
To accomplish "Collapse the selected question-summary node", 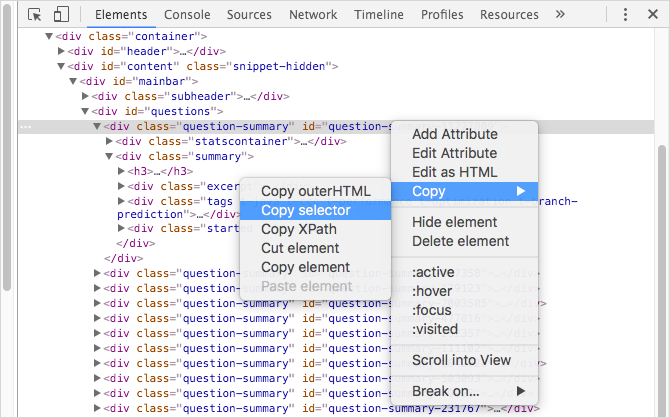I will click(97, 127).
